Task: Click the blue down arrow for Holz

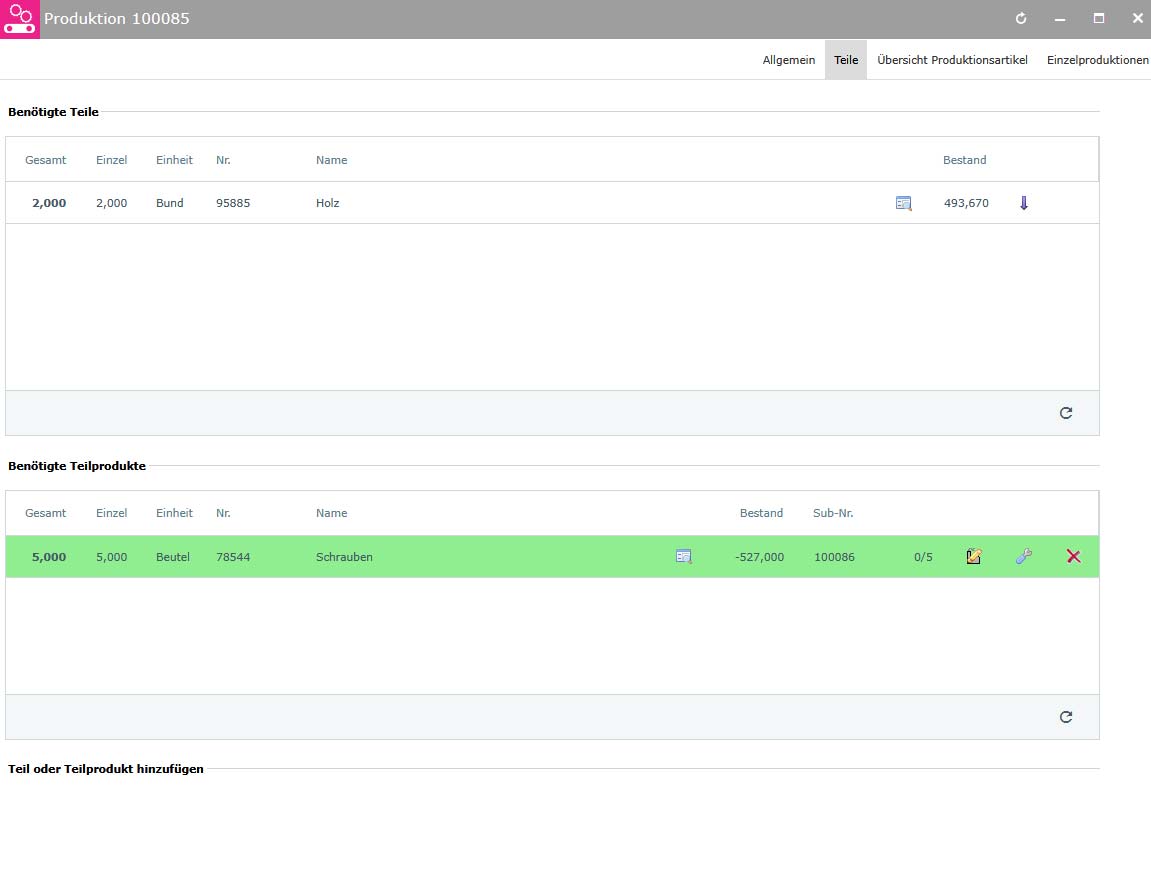Action: [1024, 203]
